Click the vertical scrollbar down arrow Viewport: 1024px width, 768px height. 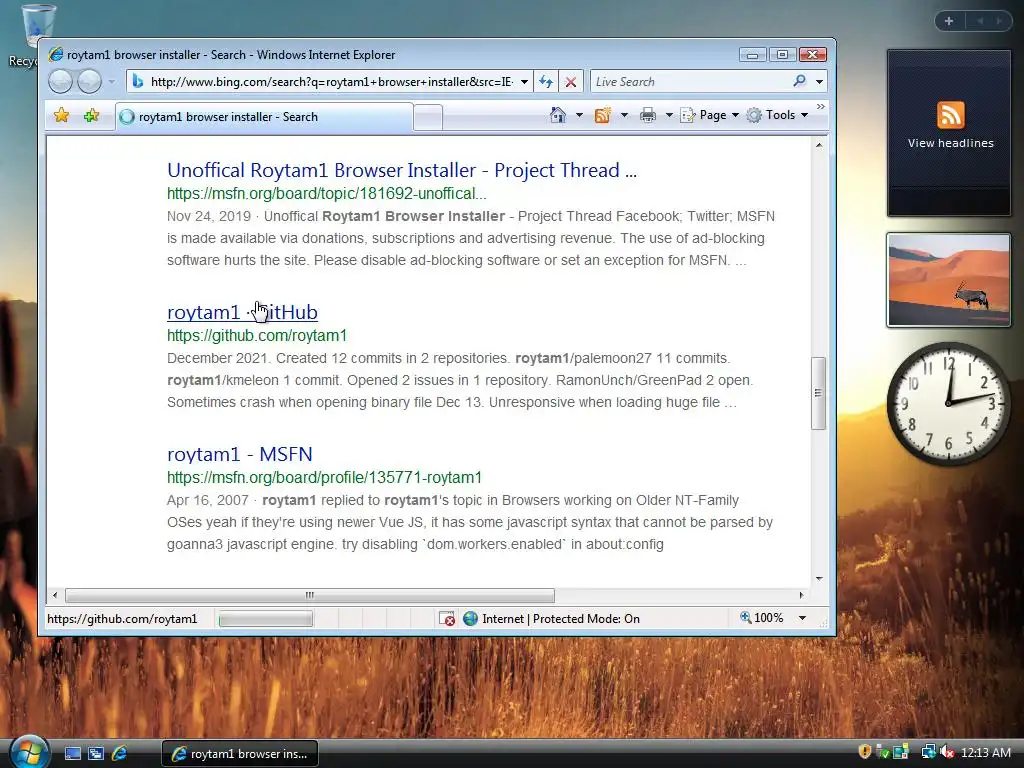click(x=818, y=579)
